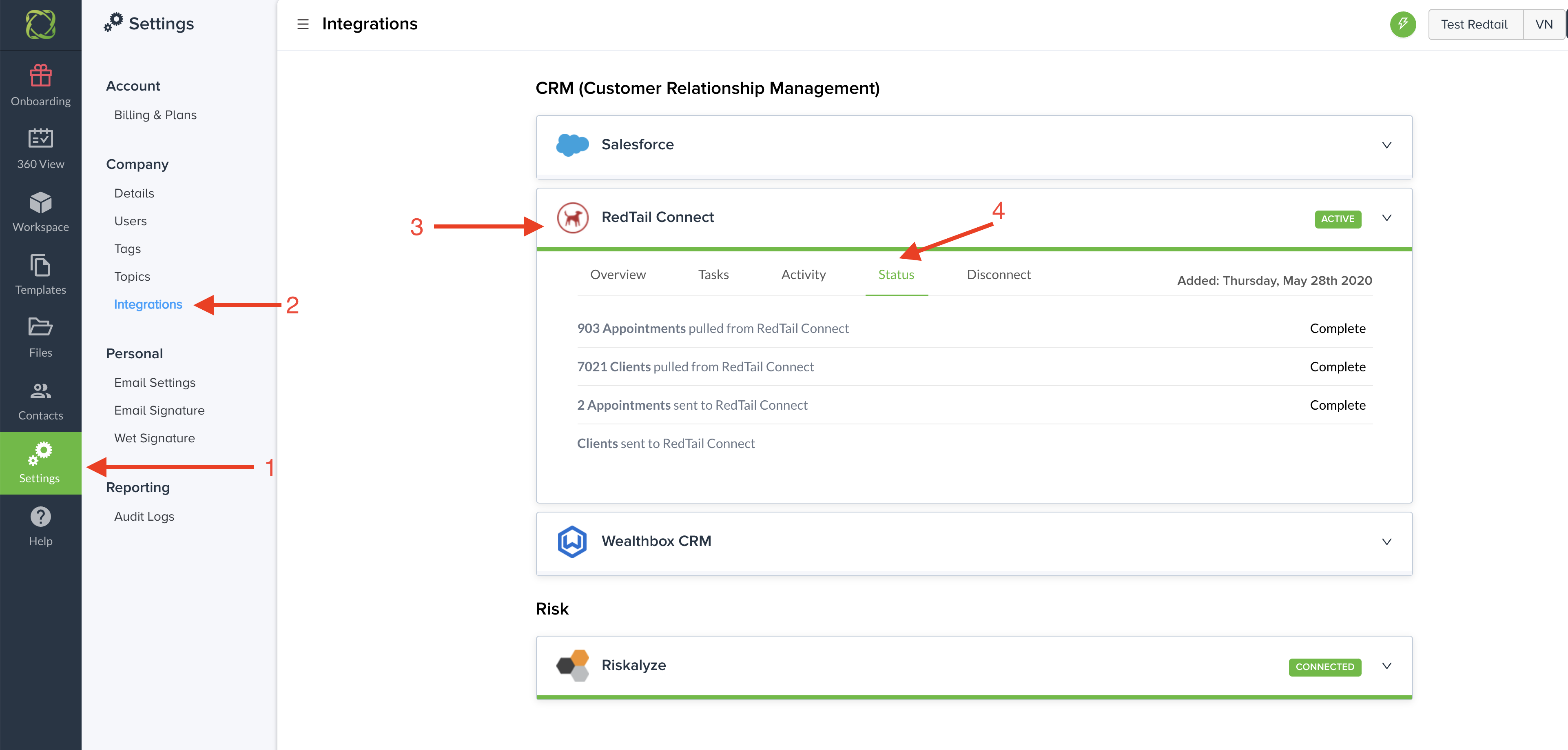Expand the Wealthbox CRM chevron
Screen dimensions: 1568x750
1386,541
